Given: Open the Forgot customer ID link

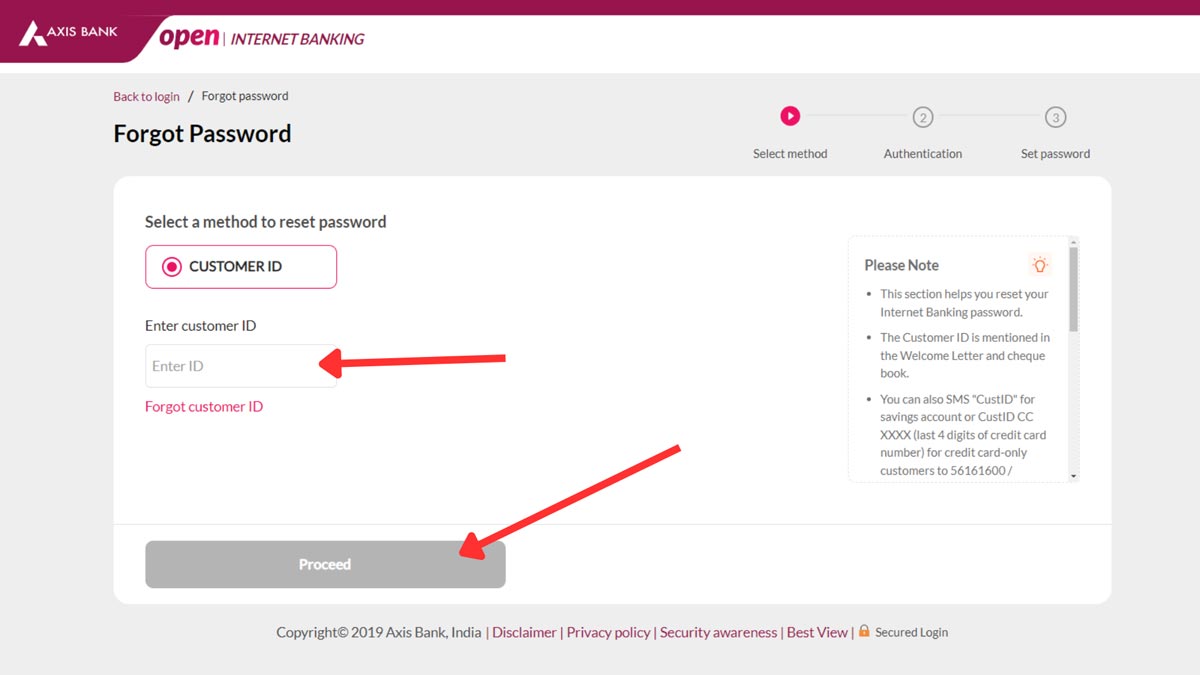Looking at the screenshot, I should [204, 406].
